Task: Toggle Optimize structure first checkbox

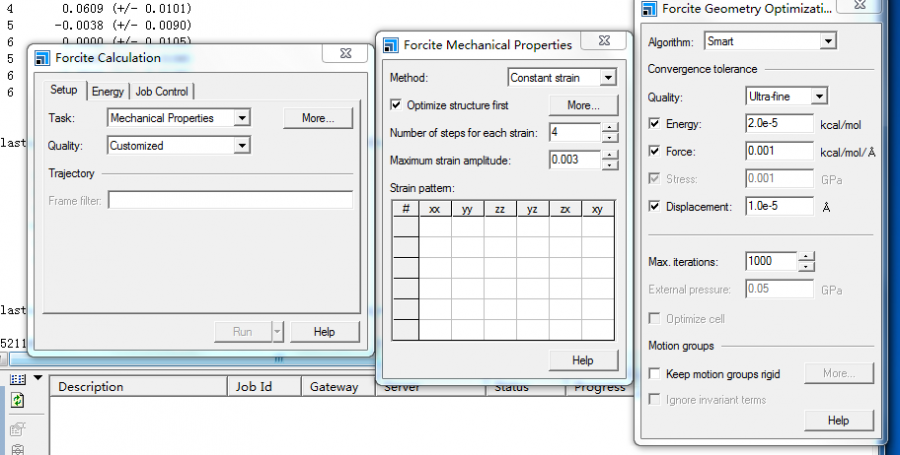Action: (395, 105)
